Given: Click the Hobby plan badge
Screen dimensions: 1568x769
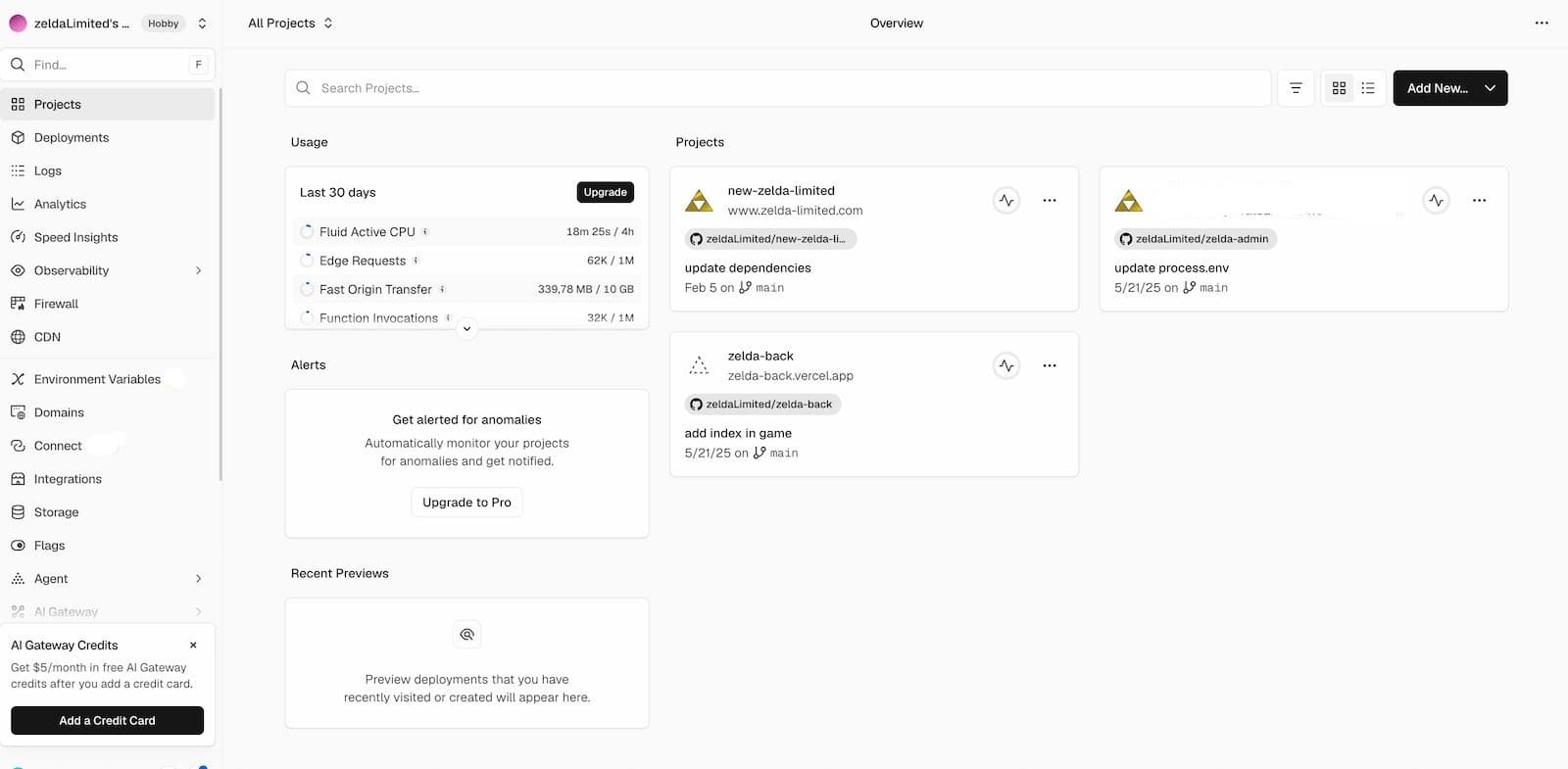Looking at the screenshot, I should point(164,24).
